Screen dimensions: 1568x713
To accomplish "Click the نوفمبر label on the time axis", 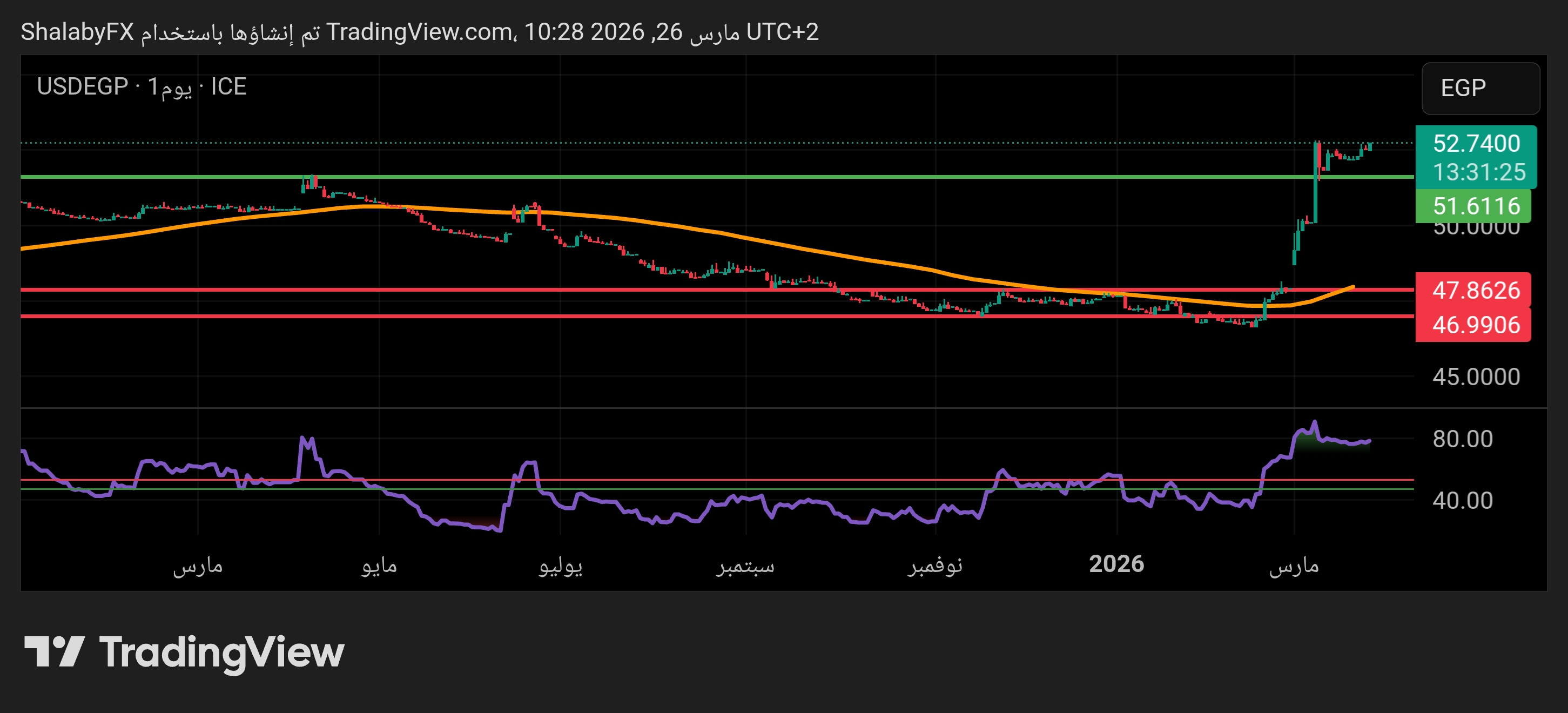I will tap(935, 566).
